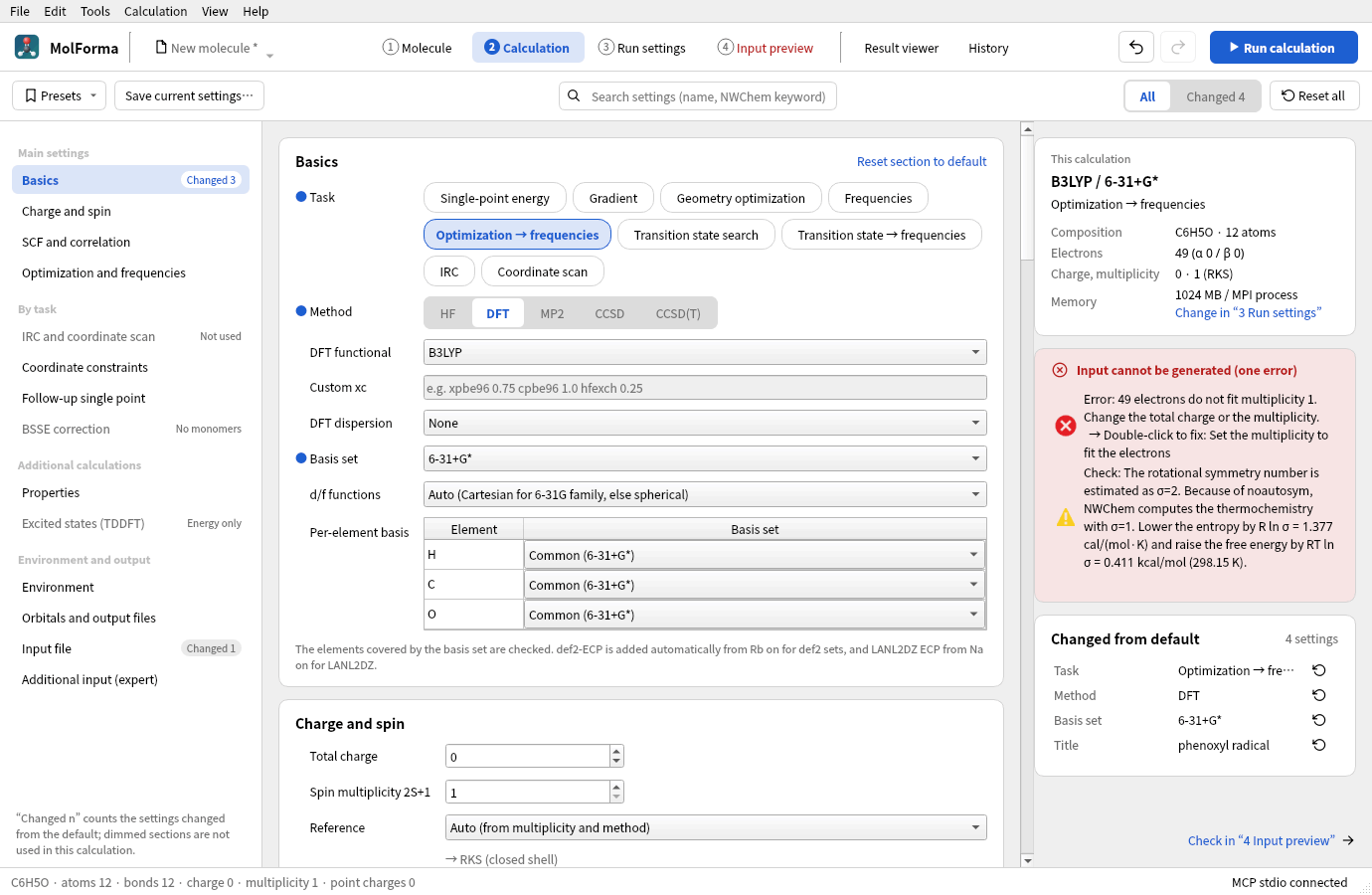Switch method to CCSD(T)
This screenshot has height=895, width=1372.
click(678, 313)
